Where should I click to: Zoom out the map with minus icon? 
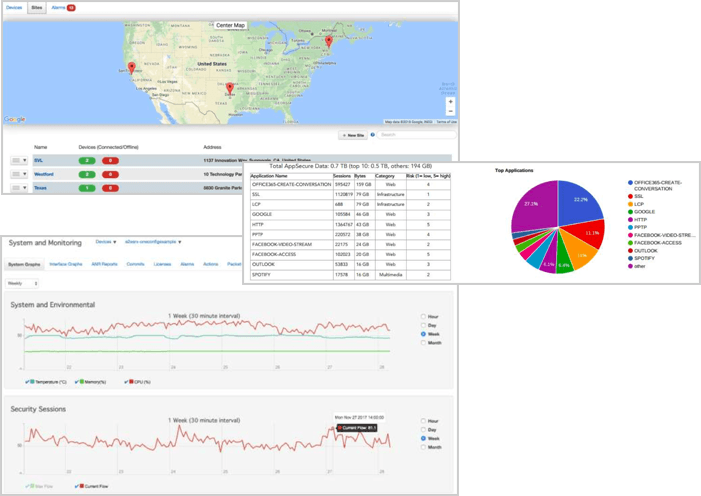pos(450,111)
